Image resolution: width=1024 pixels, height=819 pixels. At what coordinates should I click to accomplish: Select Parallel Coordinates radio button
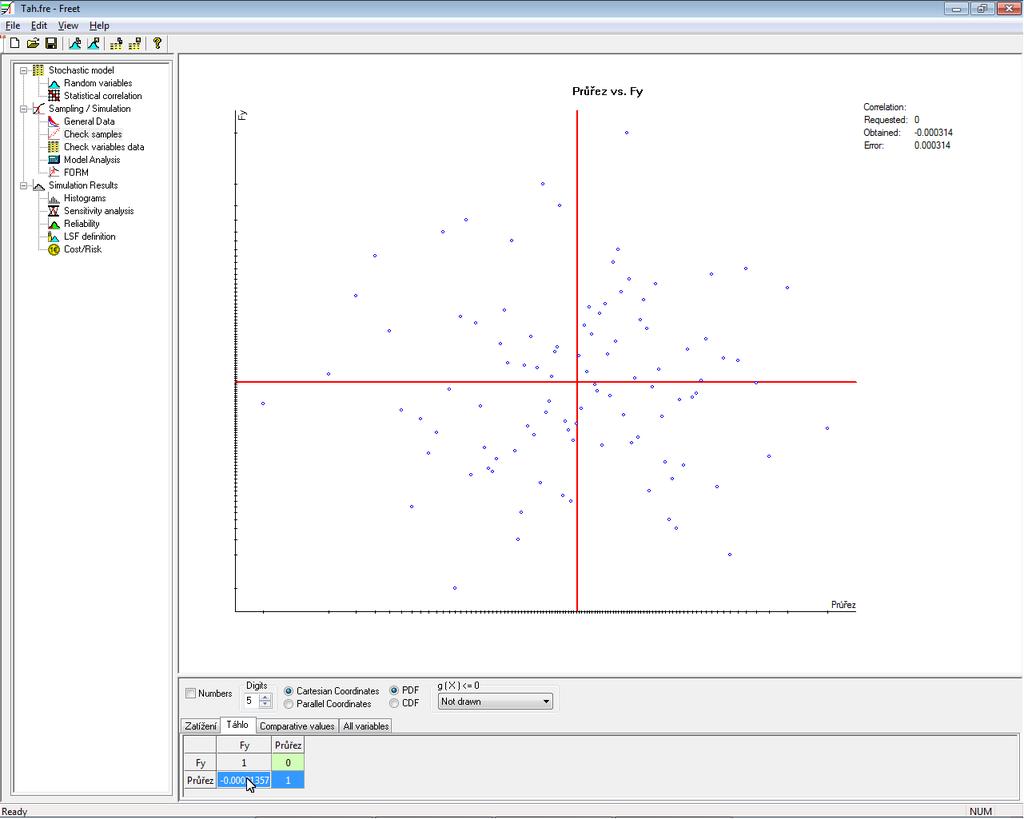(x=289, y=704)
